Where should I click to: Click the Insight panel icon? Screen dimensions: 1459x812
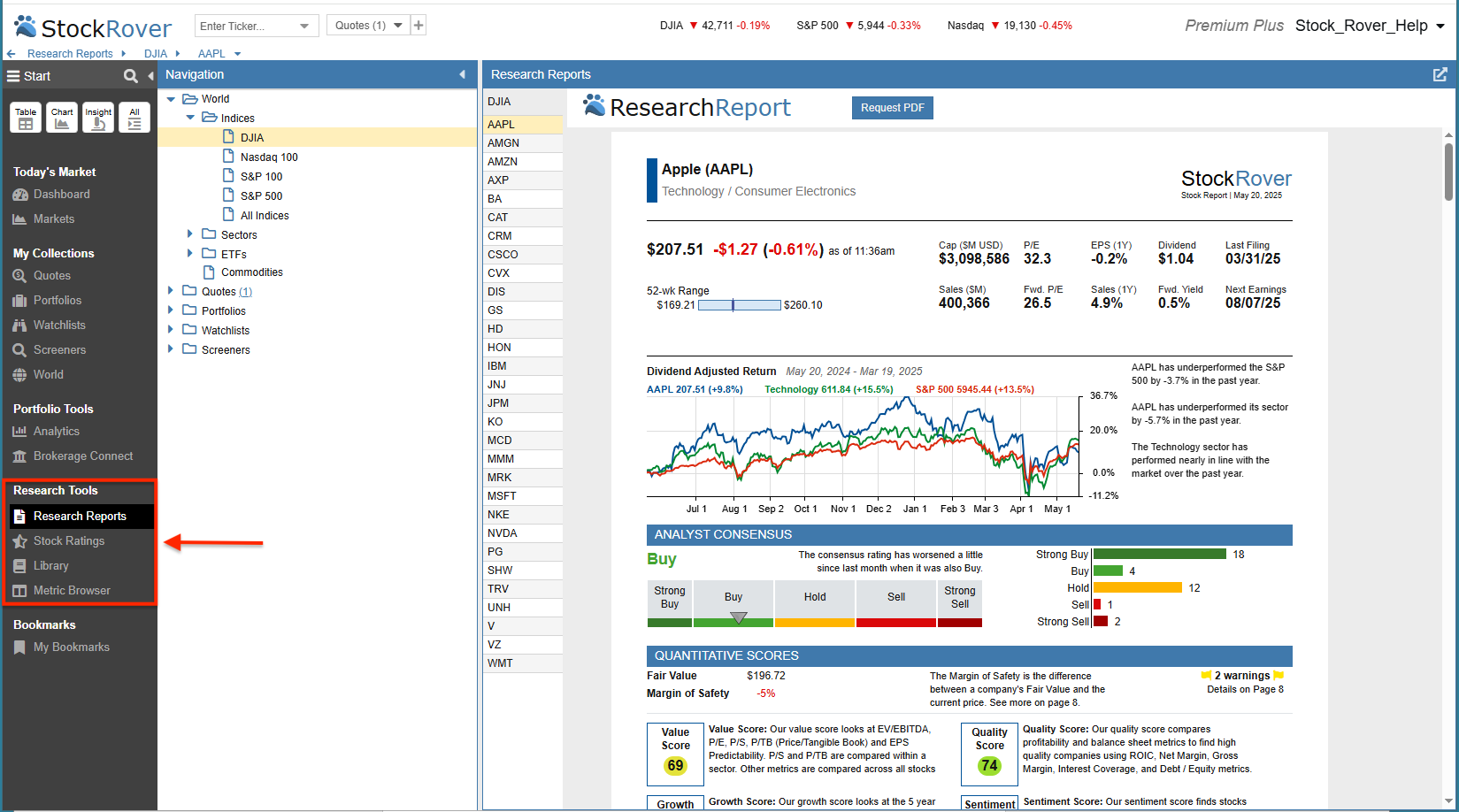point(98,118)
